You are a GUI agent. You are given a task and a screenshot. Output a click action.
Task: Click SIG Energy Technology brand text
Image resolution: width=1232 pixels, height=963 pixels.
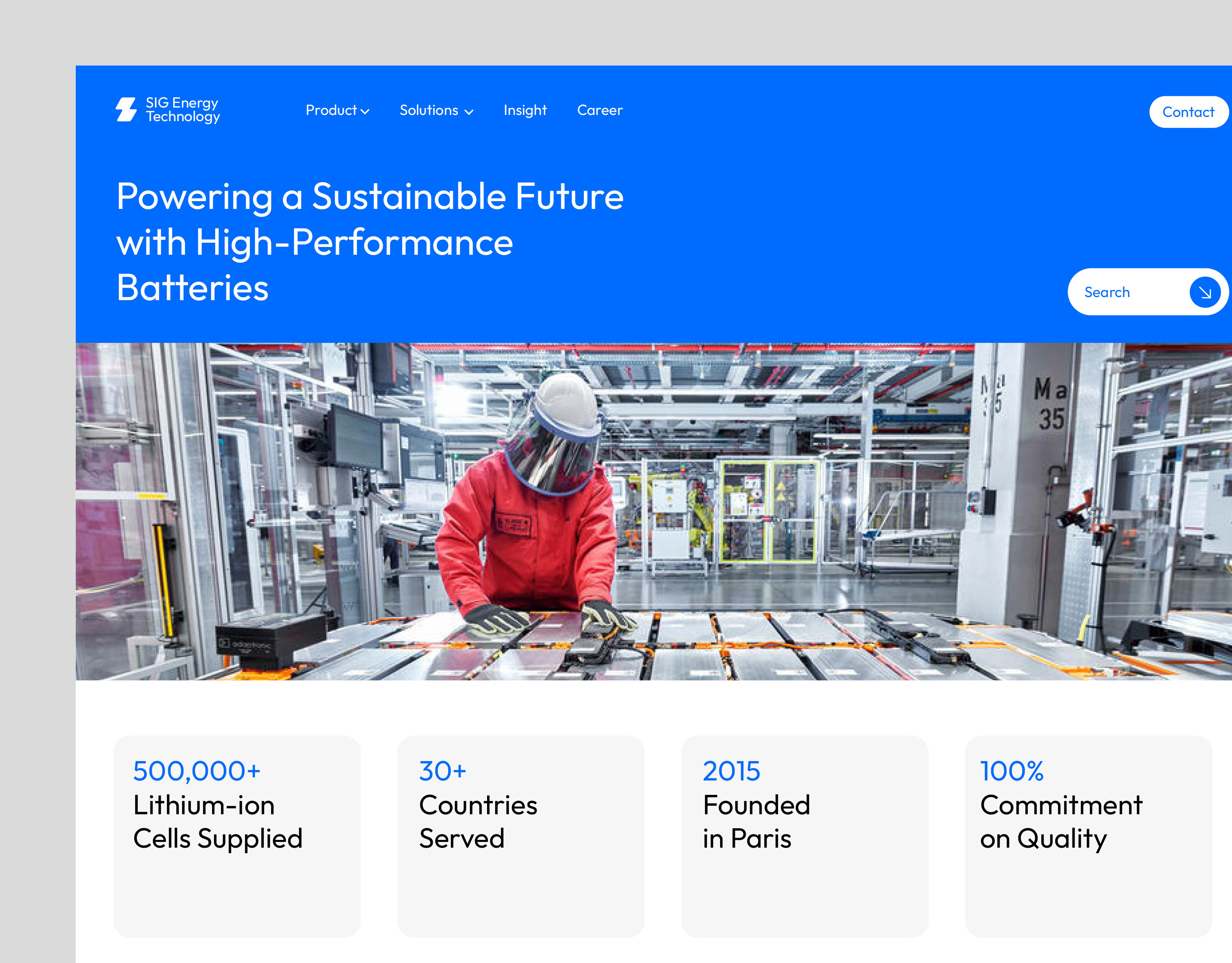[183, 110]
